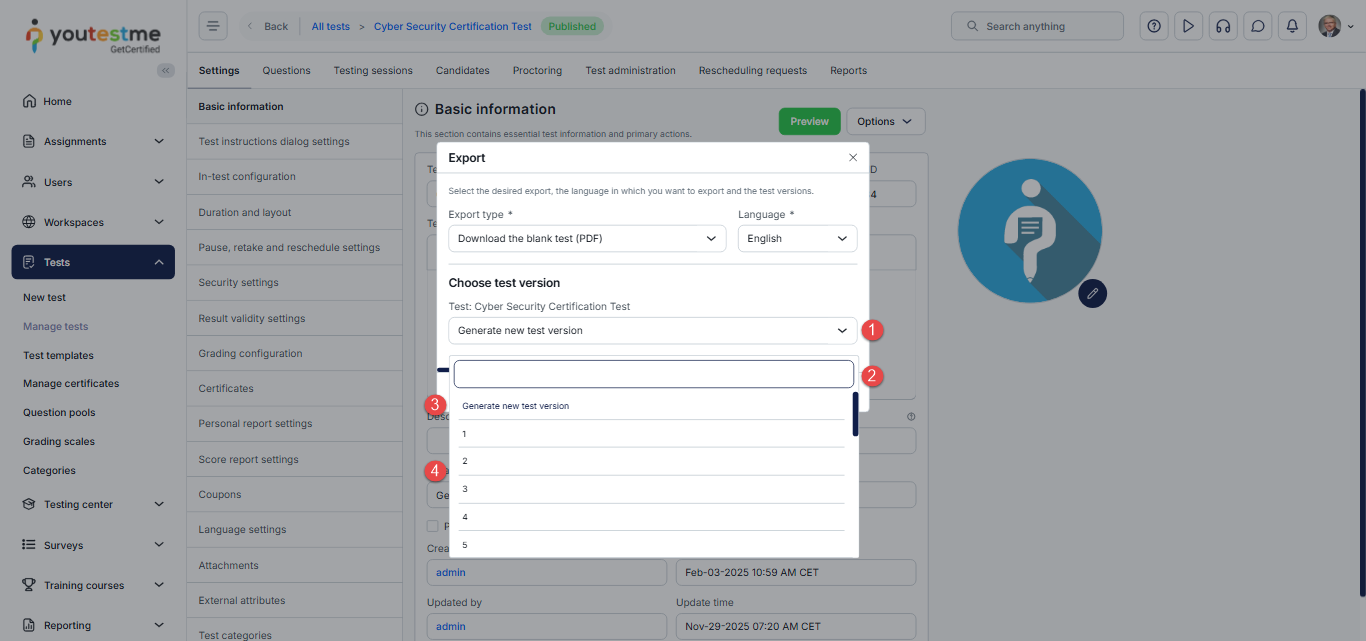
Task: Click the hamburger menu icon
Action: tap(213, 26)
